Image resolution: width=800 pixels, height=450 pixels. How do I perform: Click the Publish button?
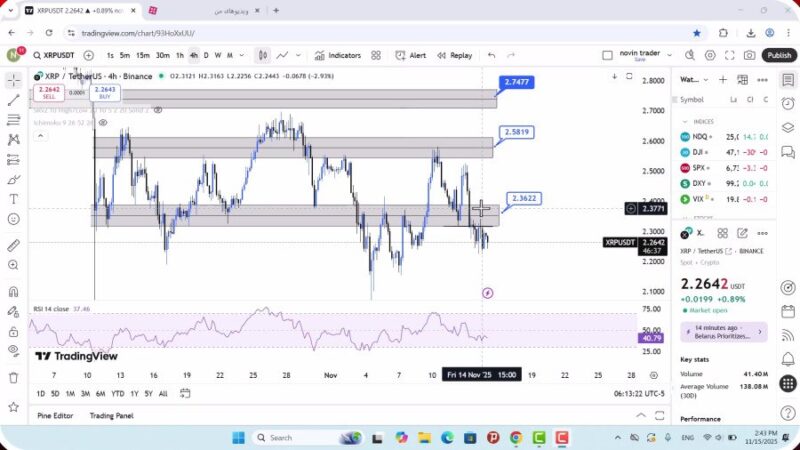tap(778, 56)
